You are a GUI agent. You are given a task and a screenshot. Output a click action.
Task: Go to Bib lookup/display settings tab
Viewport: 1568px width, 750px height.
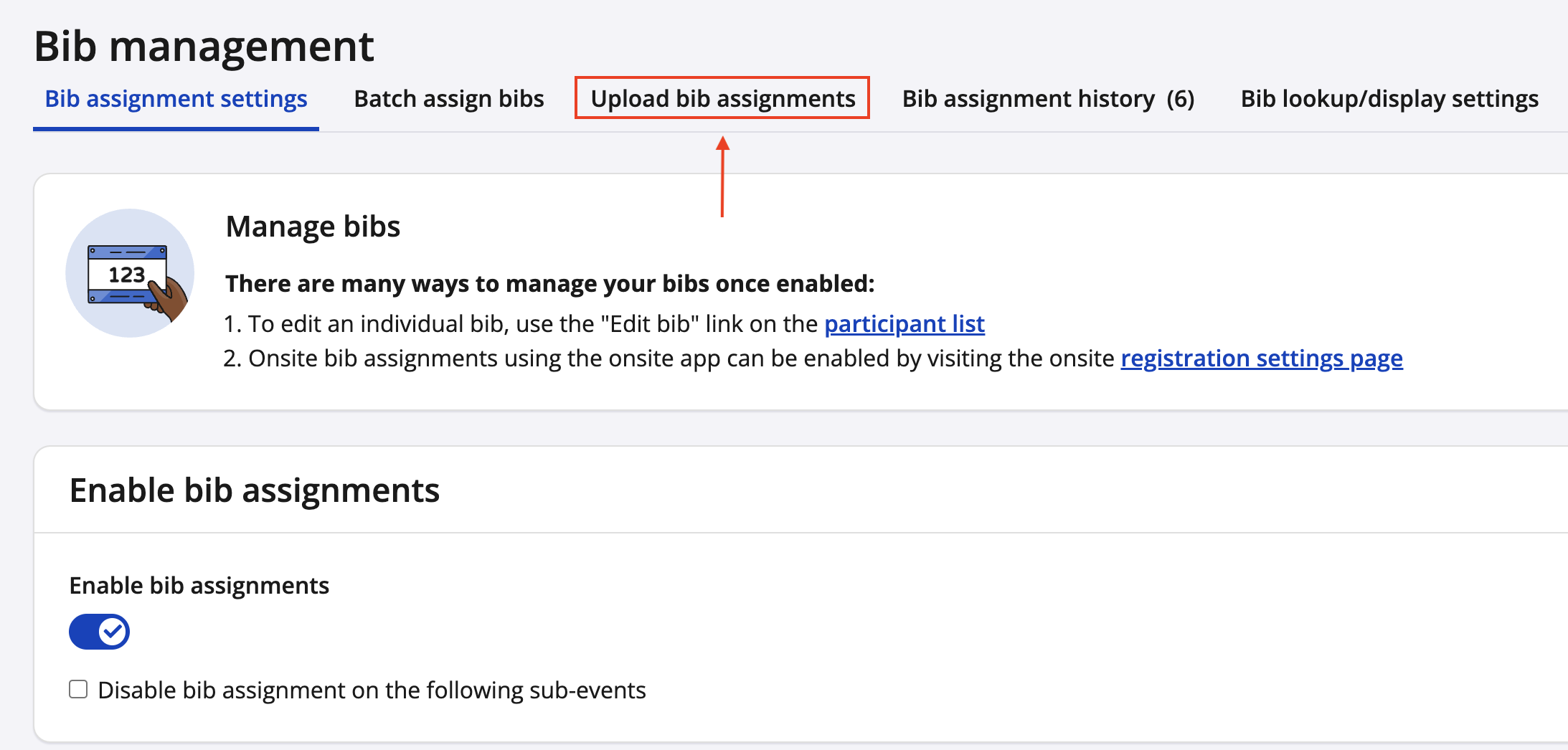tap(1389, 99)
